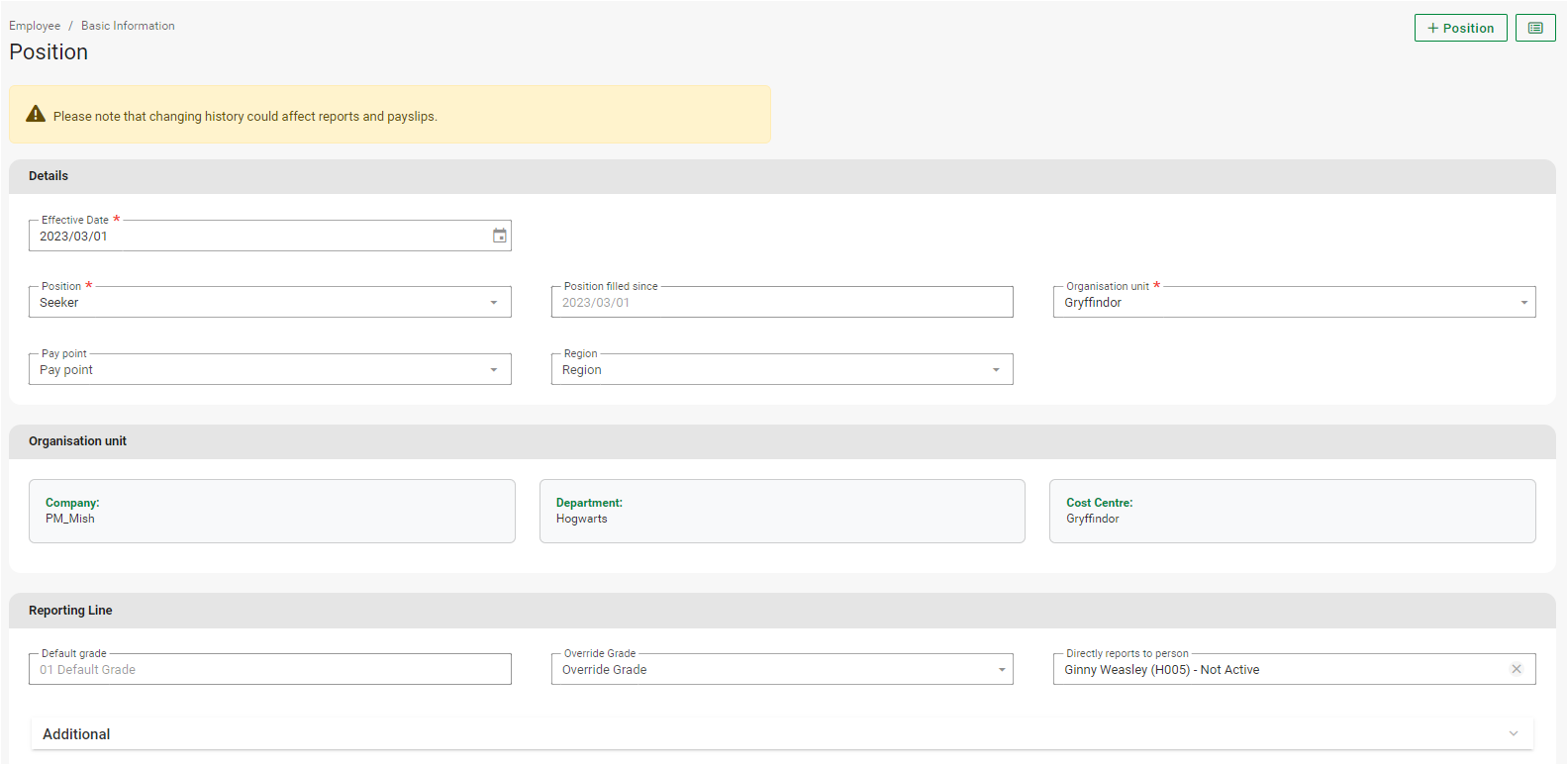
Task: Select the Company PM_Mish card
Action: tap(271, 511)
